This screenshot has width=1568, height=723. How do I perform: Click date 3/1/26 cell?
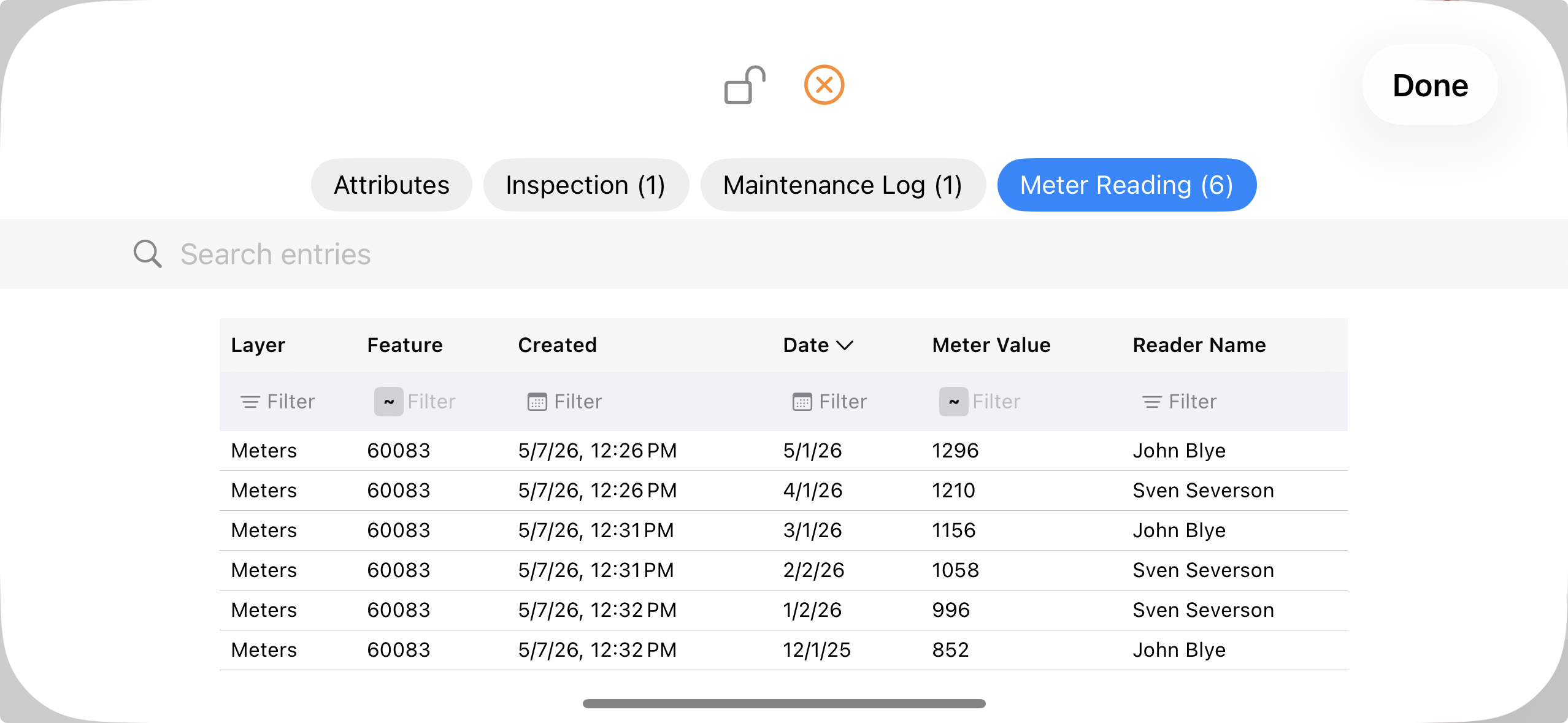tap(812, 530)
